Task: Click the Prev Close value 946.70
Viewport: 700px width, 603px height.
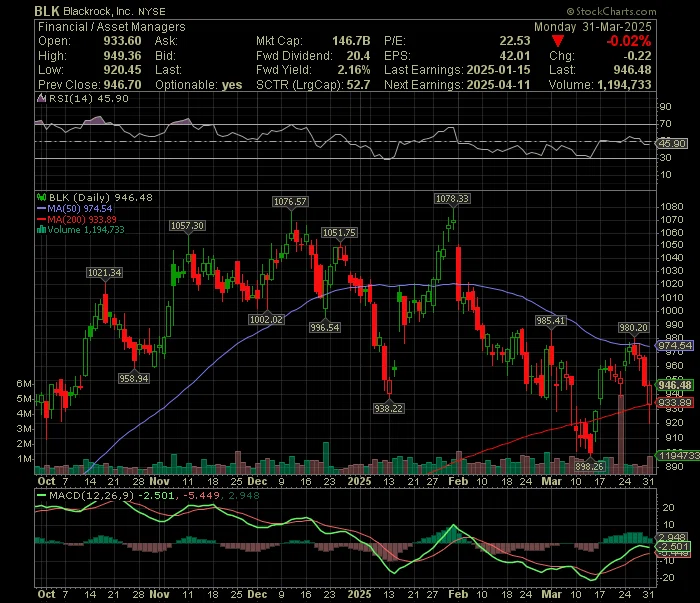Action: [122, 85]
